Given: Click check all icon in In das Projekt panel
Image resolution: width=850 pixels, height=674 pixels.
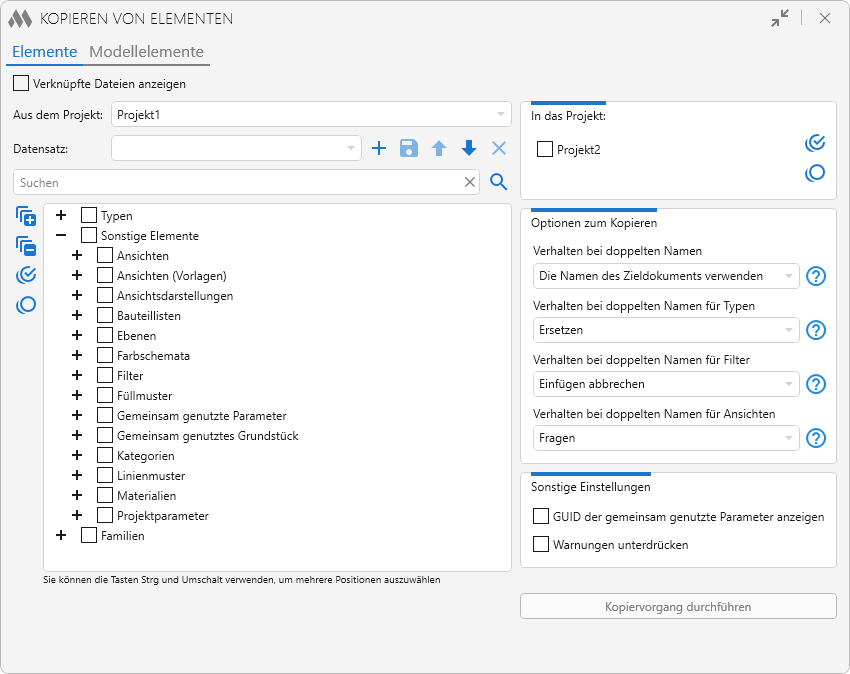Looking at the screenshot, I should [x=815, y=143].
